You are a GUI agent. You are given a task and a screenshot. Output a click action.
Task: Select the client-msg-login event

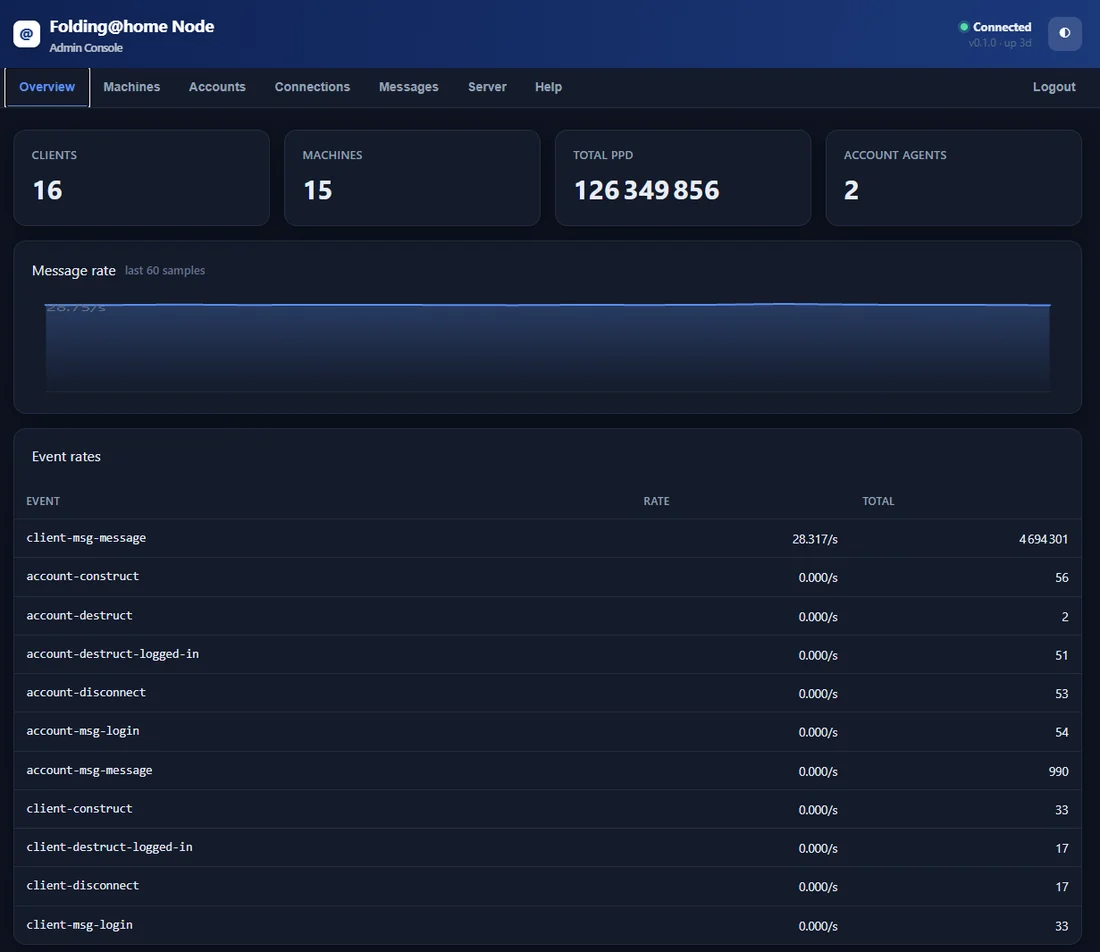(x=79, y=925)
